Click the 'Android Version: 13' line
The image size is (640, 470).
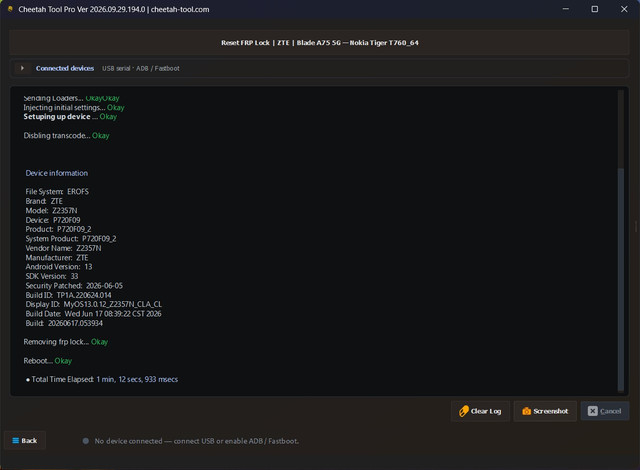[59, 267]
